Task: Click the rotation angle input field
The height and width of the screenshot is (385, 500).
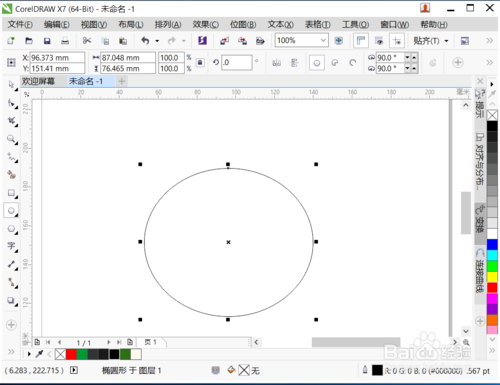Action: [237, 62]
